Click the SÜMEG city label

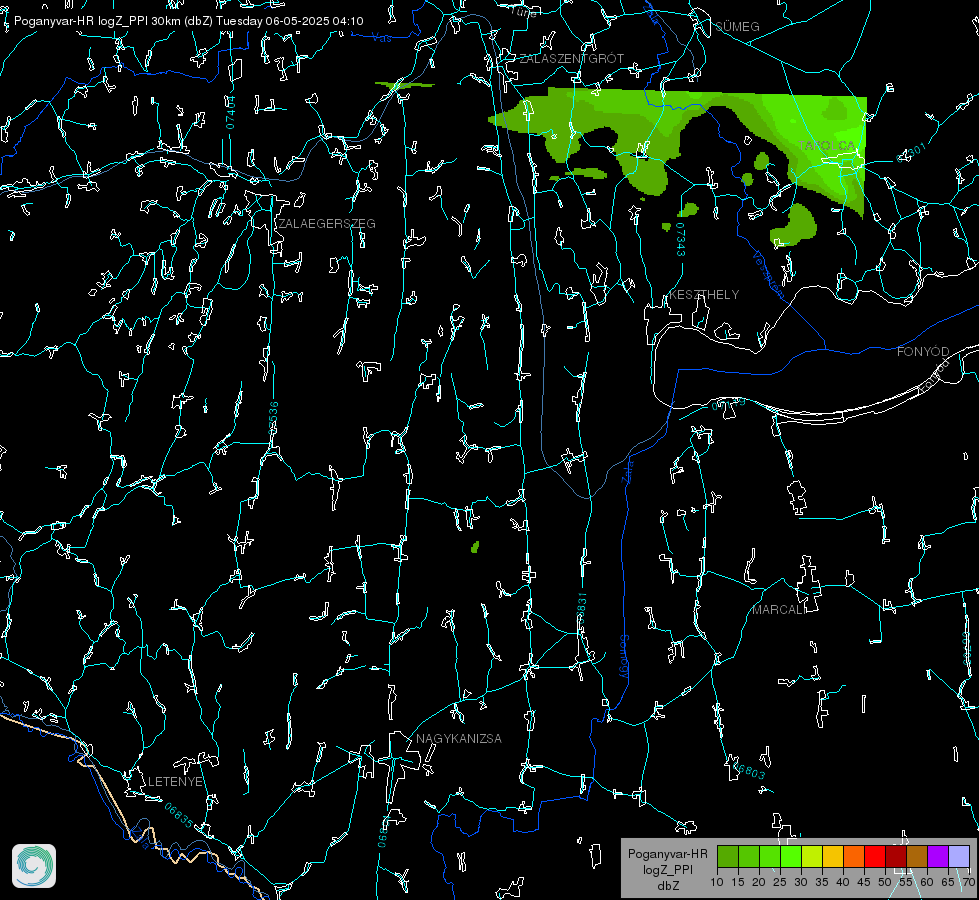737,26
